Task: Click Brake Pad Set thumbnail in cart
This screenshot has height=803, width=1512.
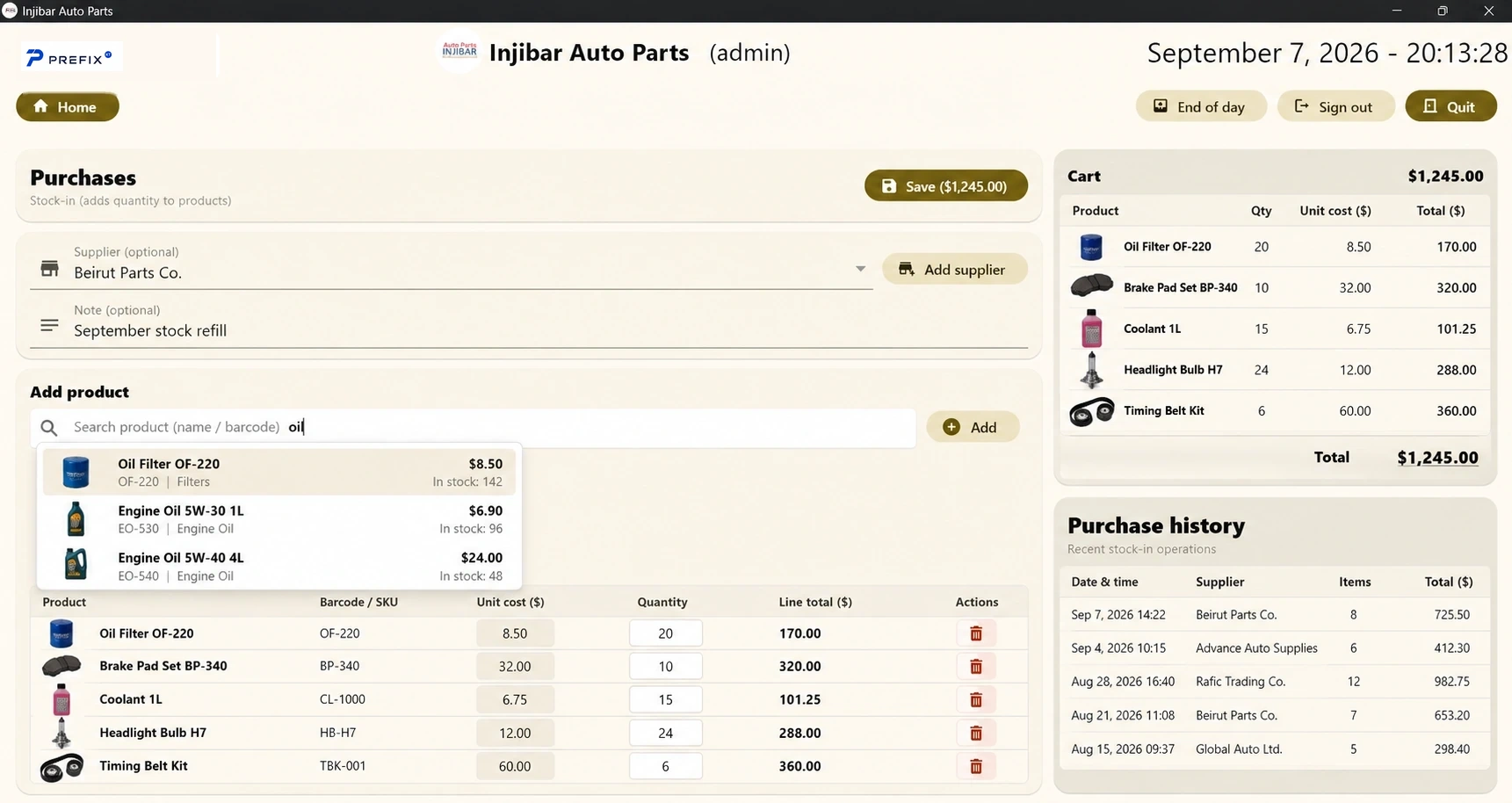Action: click(1091, 286)
